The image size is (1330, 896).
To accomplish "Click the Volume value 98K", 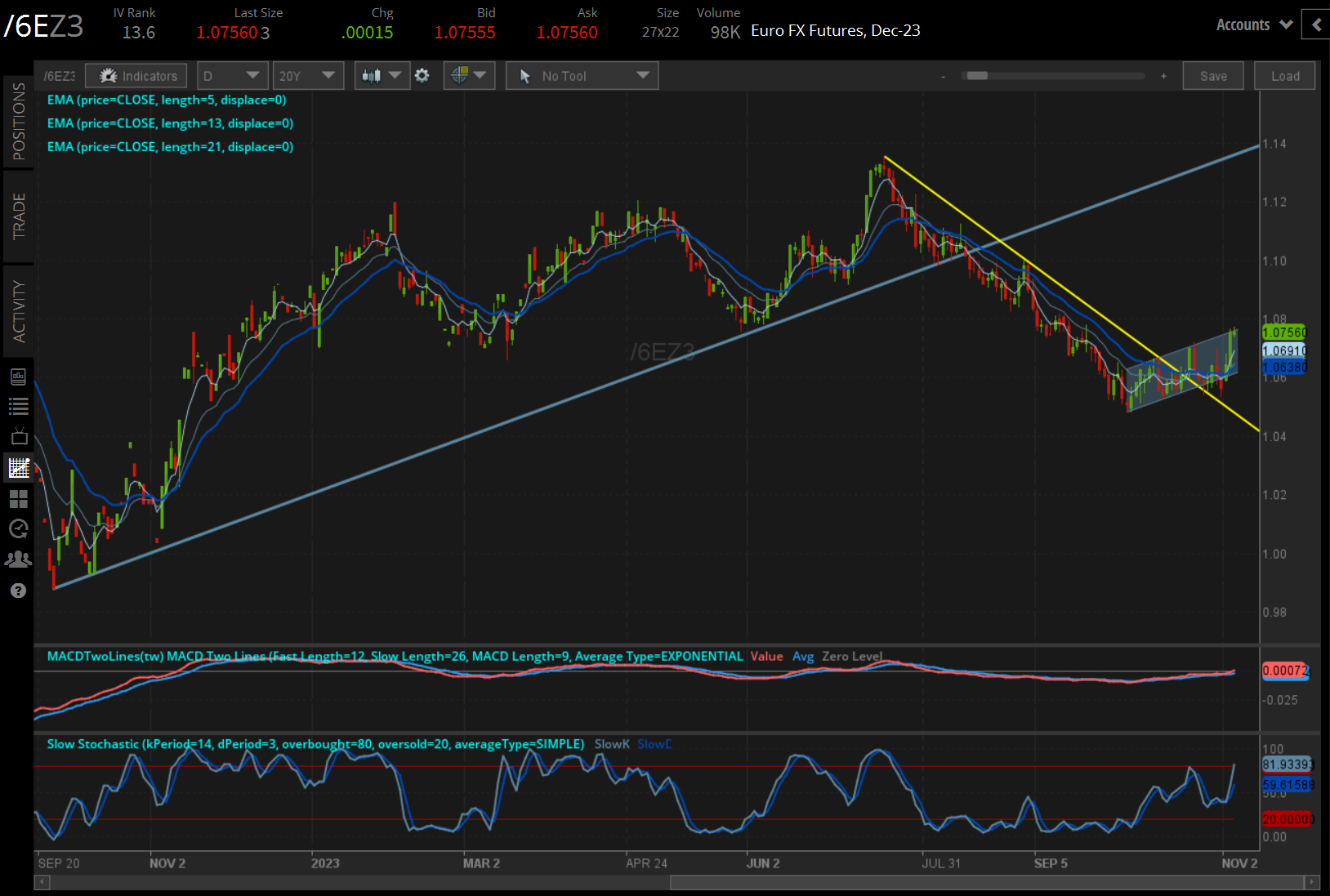I will [x=725, y=33].
